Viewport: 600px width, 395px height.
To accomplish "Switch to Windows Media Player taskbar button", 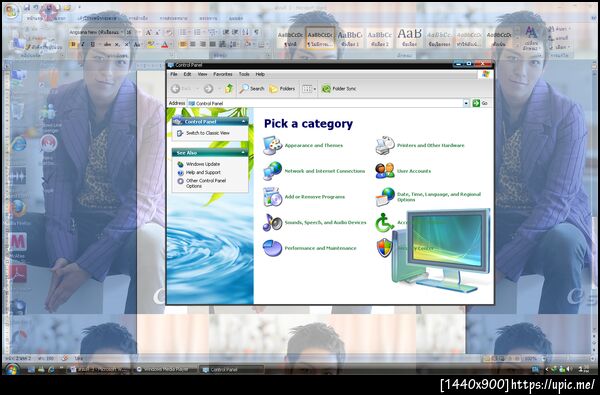I will [x=165, y=370].
